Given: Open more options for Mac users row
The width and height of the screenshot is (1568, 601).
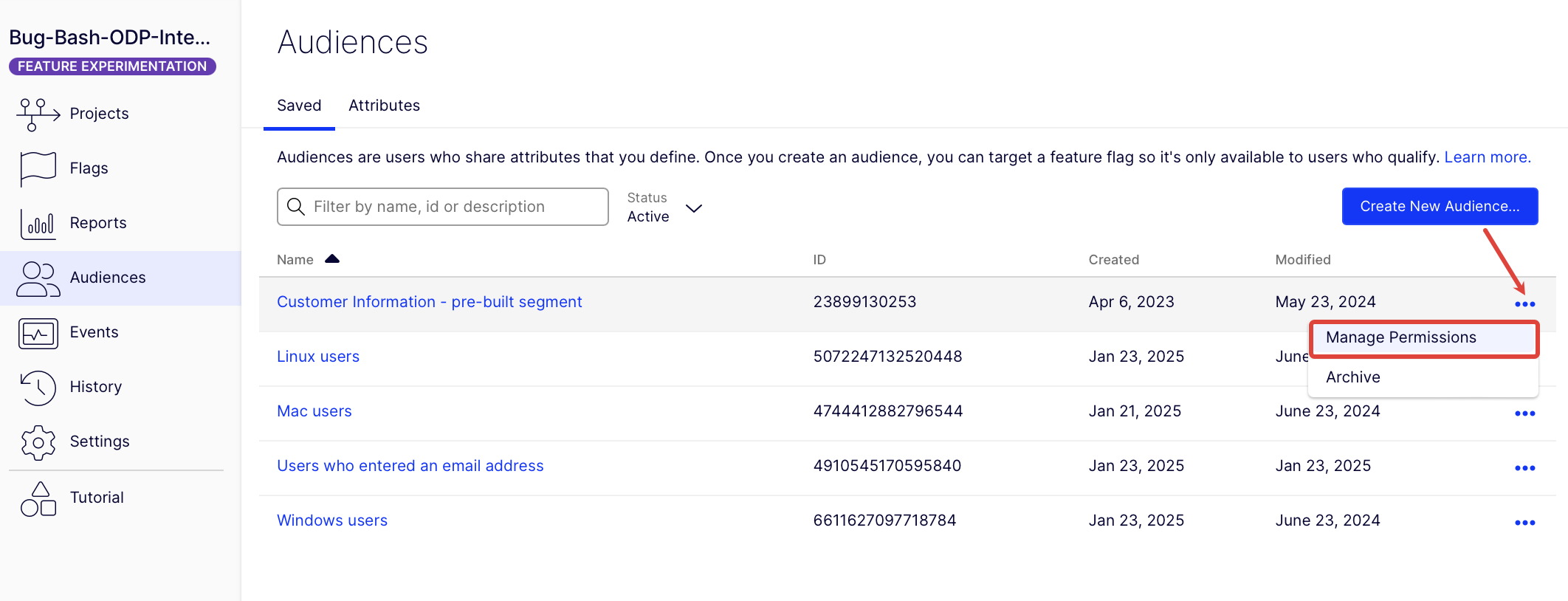Looking at the screenshot, I should [x=1524, y=413].
